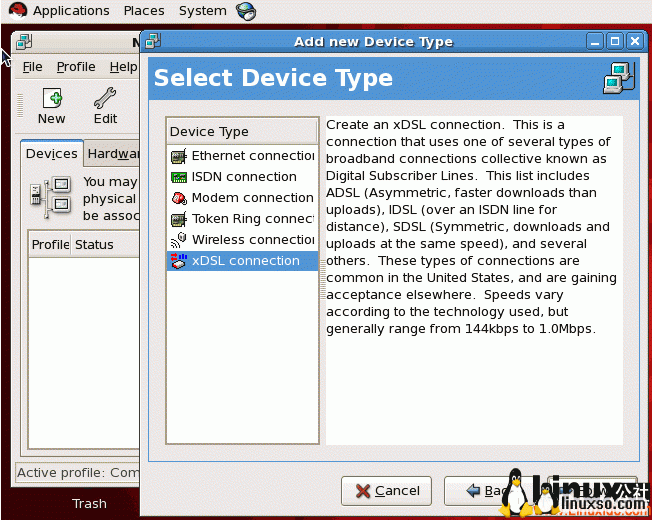Select the Ethernet connection card icon

pyautogui.click(x=179, y=156)
